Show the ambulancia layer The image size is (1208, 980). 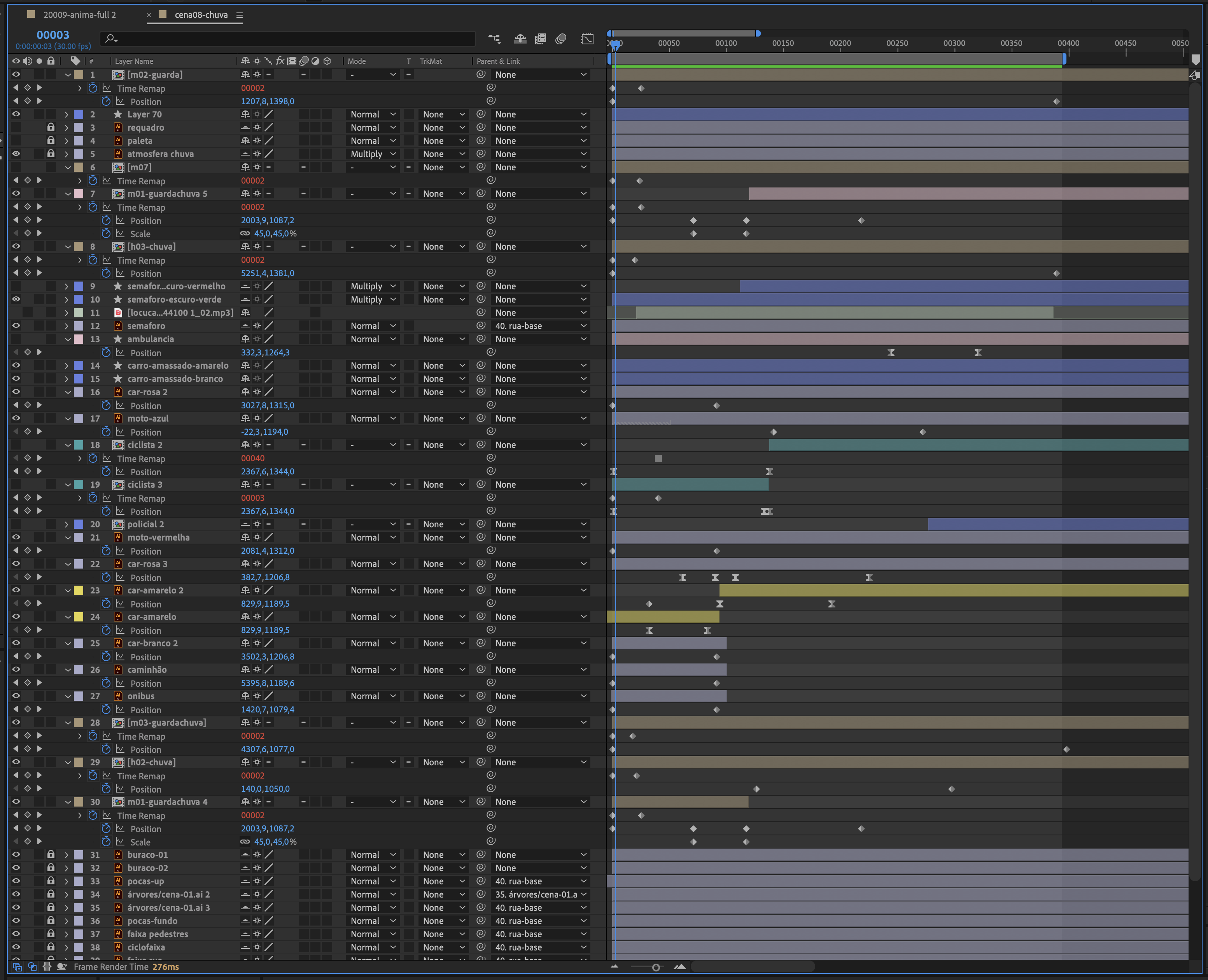(x=16, y=339)
